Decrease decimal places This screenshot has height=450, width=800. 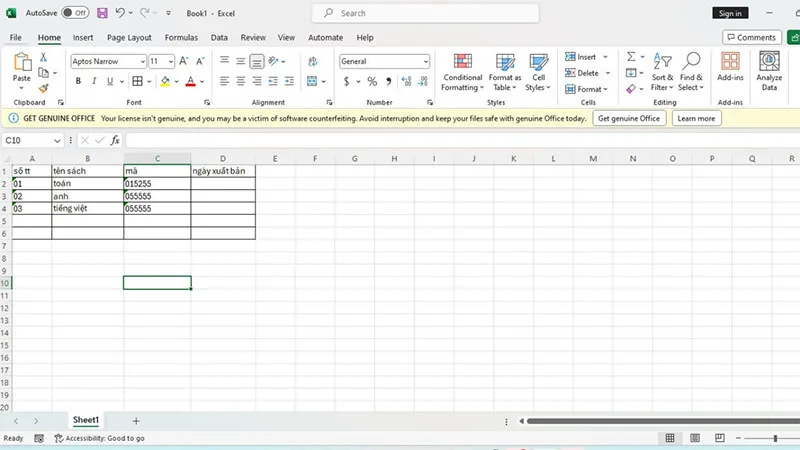pos(423,81)
